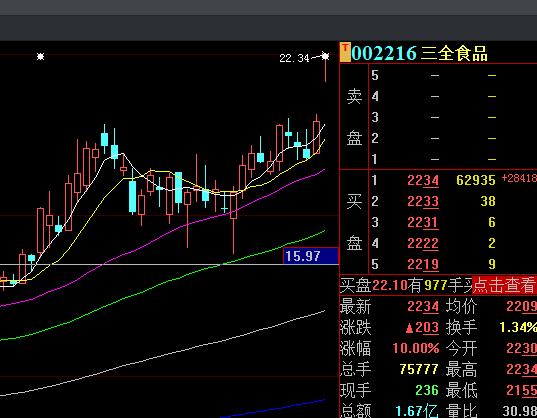Click the last candlestick at 22.34 high
537x418 pixels.
tap(325, 68)
